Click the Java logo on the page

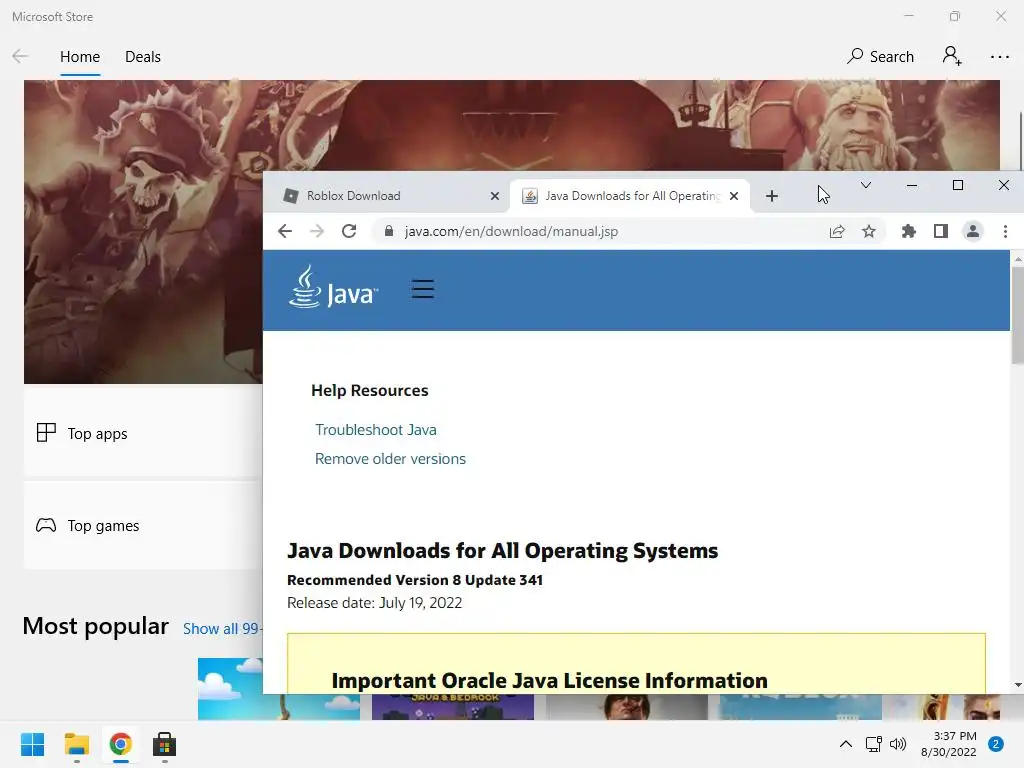pyautogui.click(x=333, y=287)
